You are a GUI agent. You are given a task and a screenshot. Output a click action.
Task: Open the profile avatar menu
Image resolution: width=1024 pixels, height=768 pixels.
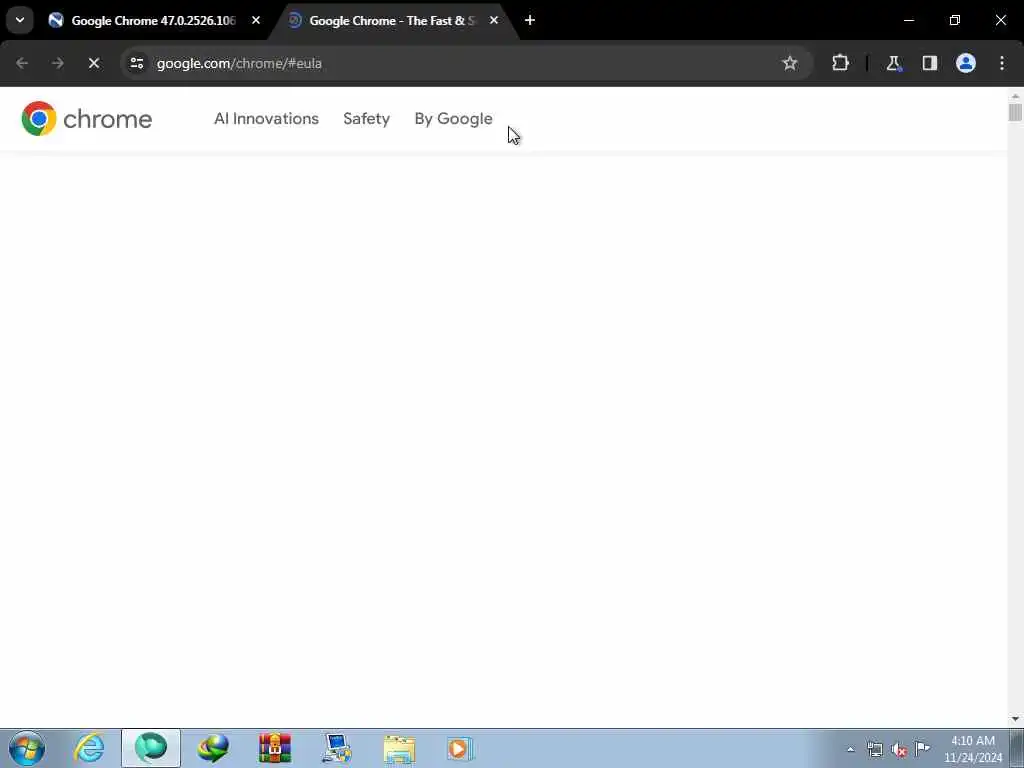[x=966, y=63]
